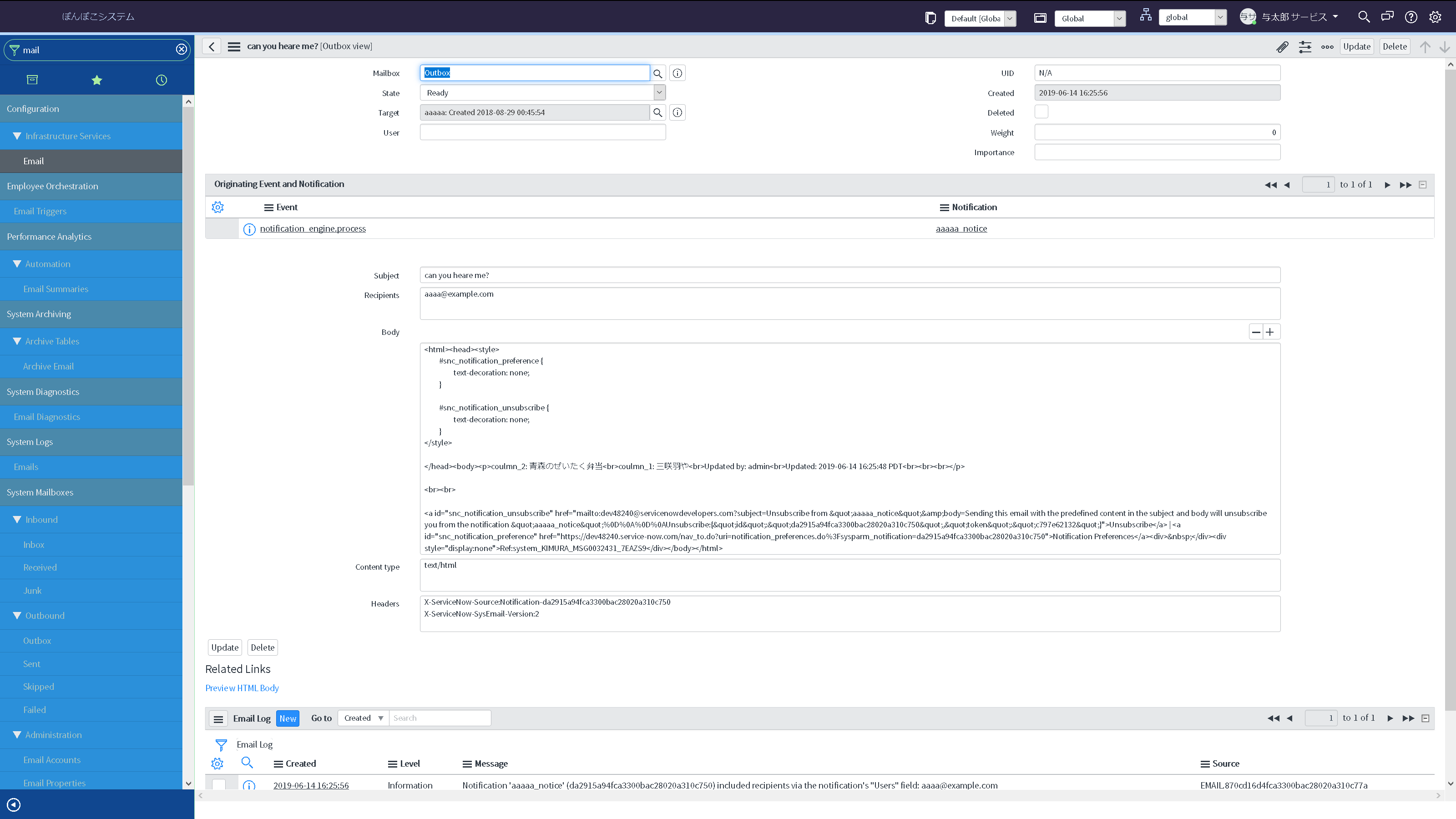Click the Preview HTML Body link

(242, 688)
